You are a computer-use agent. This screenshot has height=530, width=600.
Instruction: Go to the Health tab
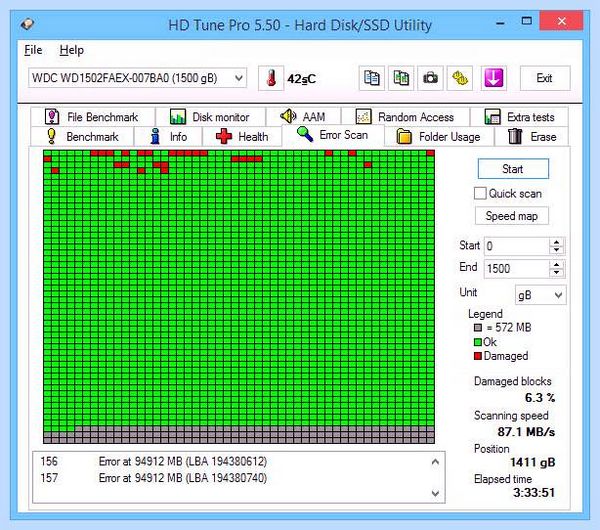point(242,137)
